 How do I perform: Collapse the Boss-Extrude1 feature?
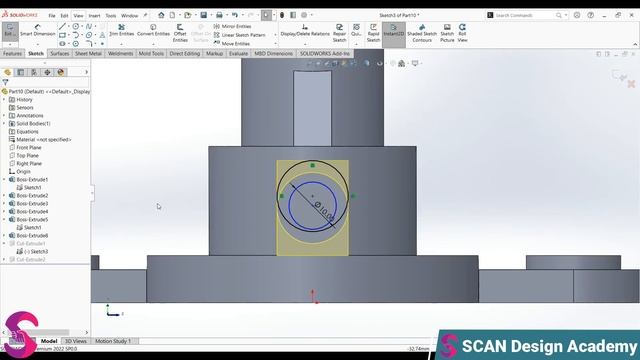click(4, 180)
